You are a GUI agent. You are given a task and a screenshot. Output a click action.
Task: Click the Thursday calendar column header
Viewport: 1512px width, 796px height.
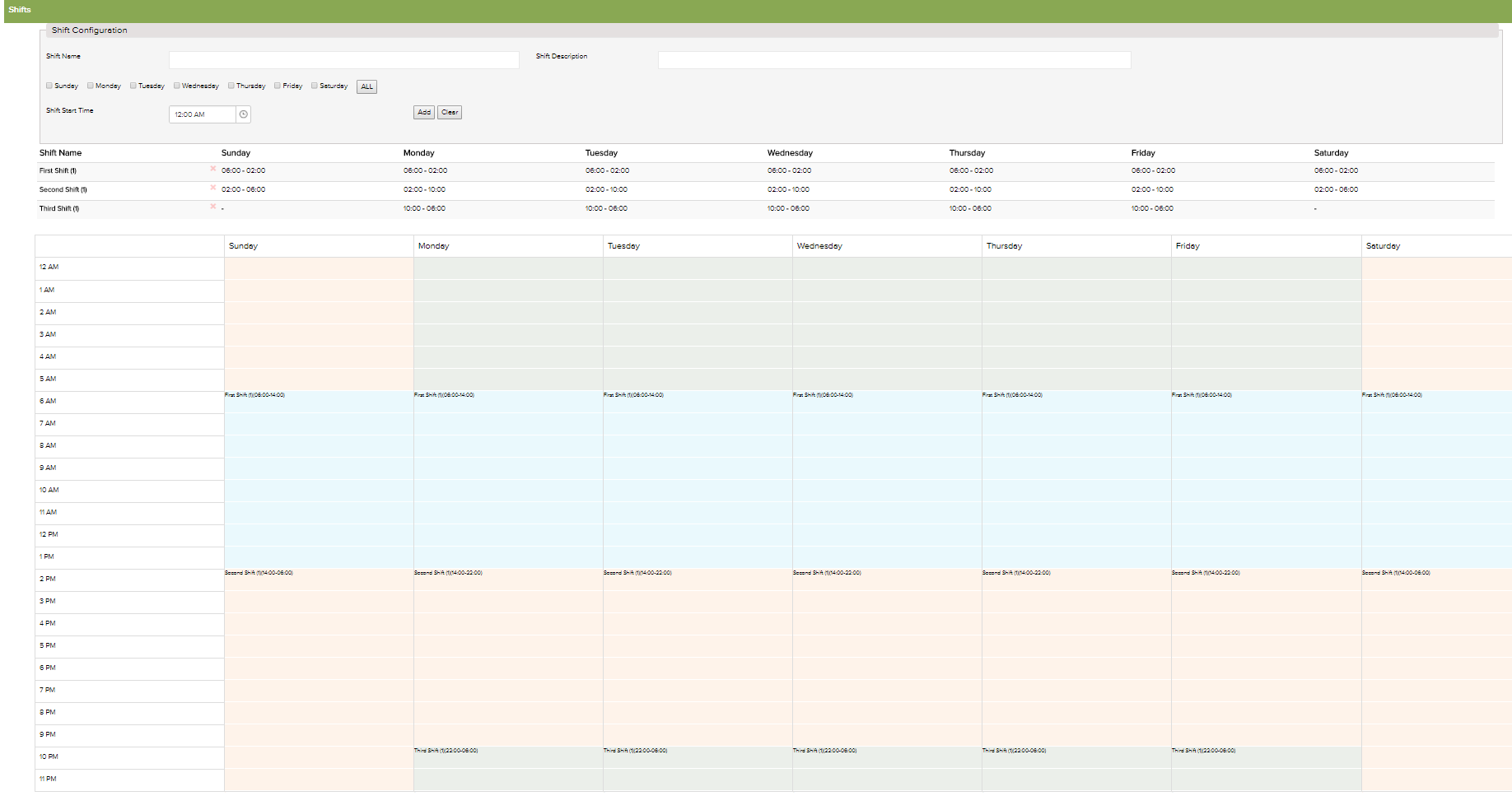point(1004,246)
